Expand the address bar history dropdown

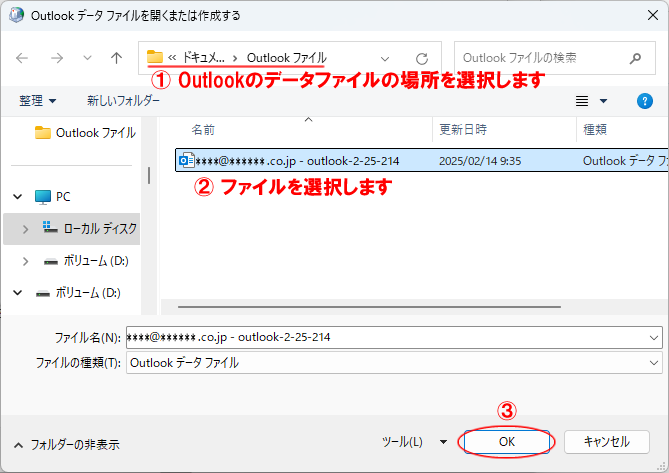385,58
